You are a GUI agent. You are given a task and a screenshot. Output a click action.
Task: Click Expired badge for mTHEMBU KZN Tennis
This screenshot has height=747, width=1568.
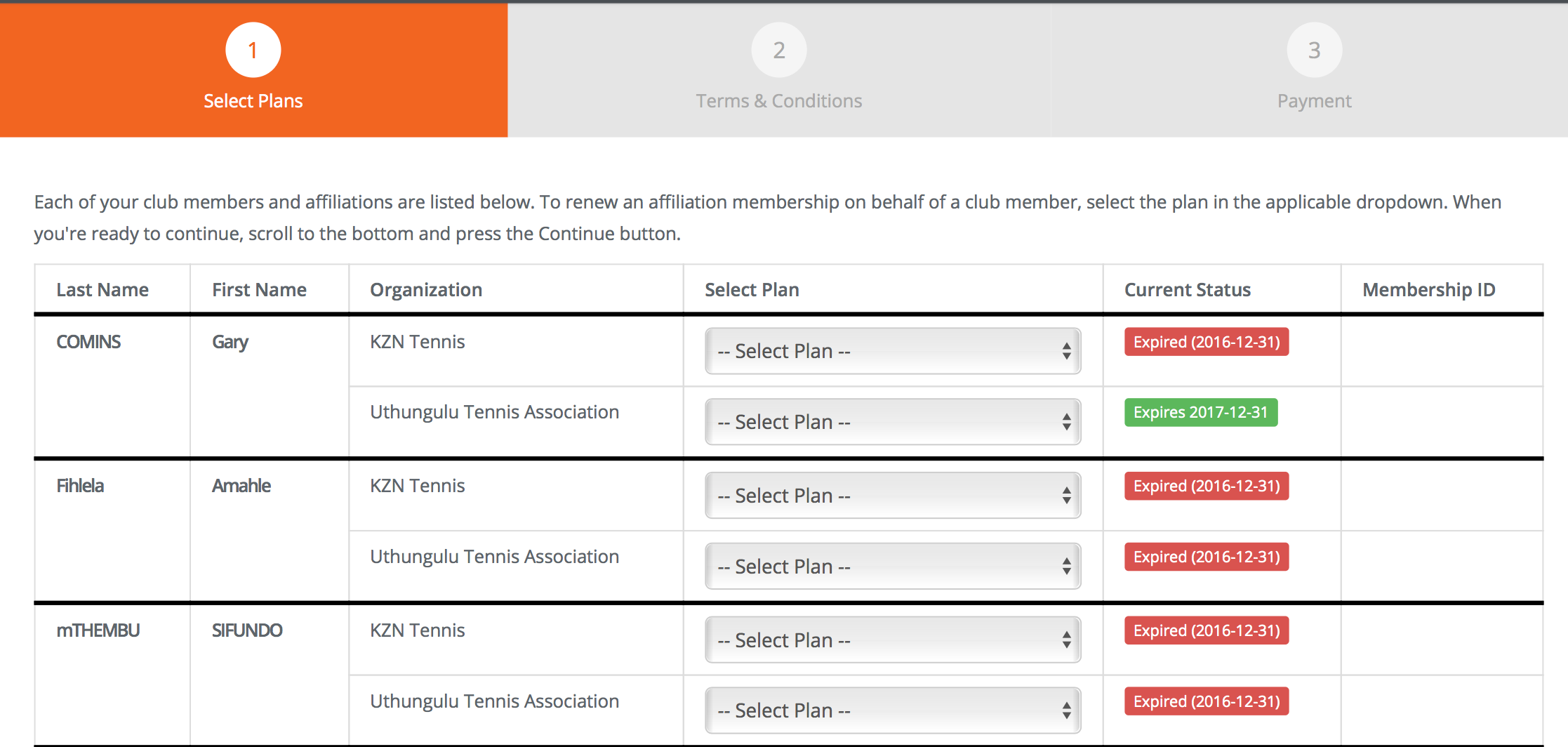pyautogui.click(x=1206, y=630)
